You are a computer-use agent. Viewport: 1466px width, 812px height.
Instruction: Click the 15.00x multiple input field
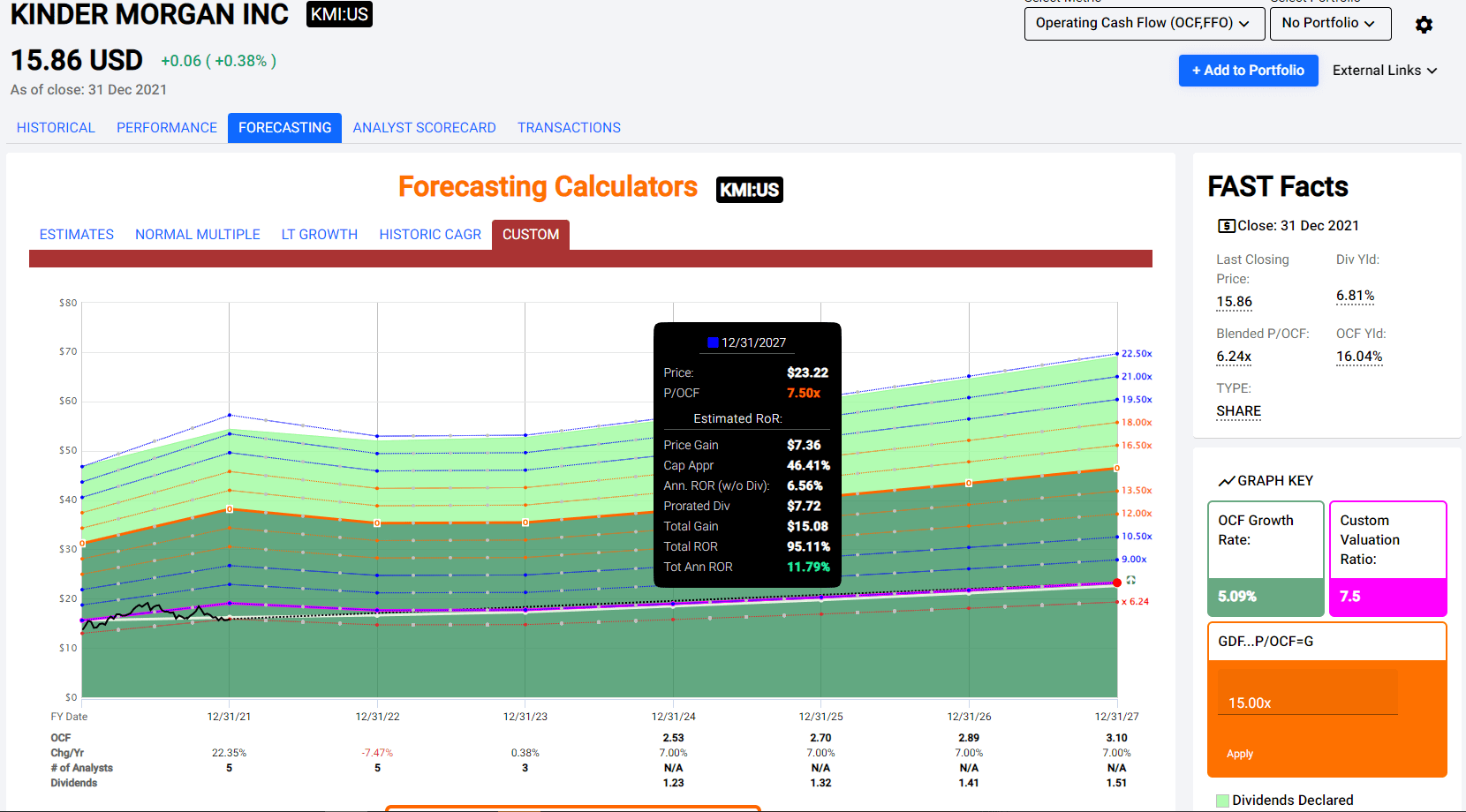tap(1307, 693)
